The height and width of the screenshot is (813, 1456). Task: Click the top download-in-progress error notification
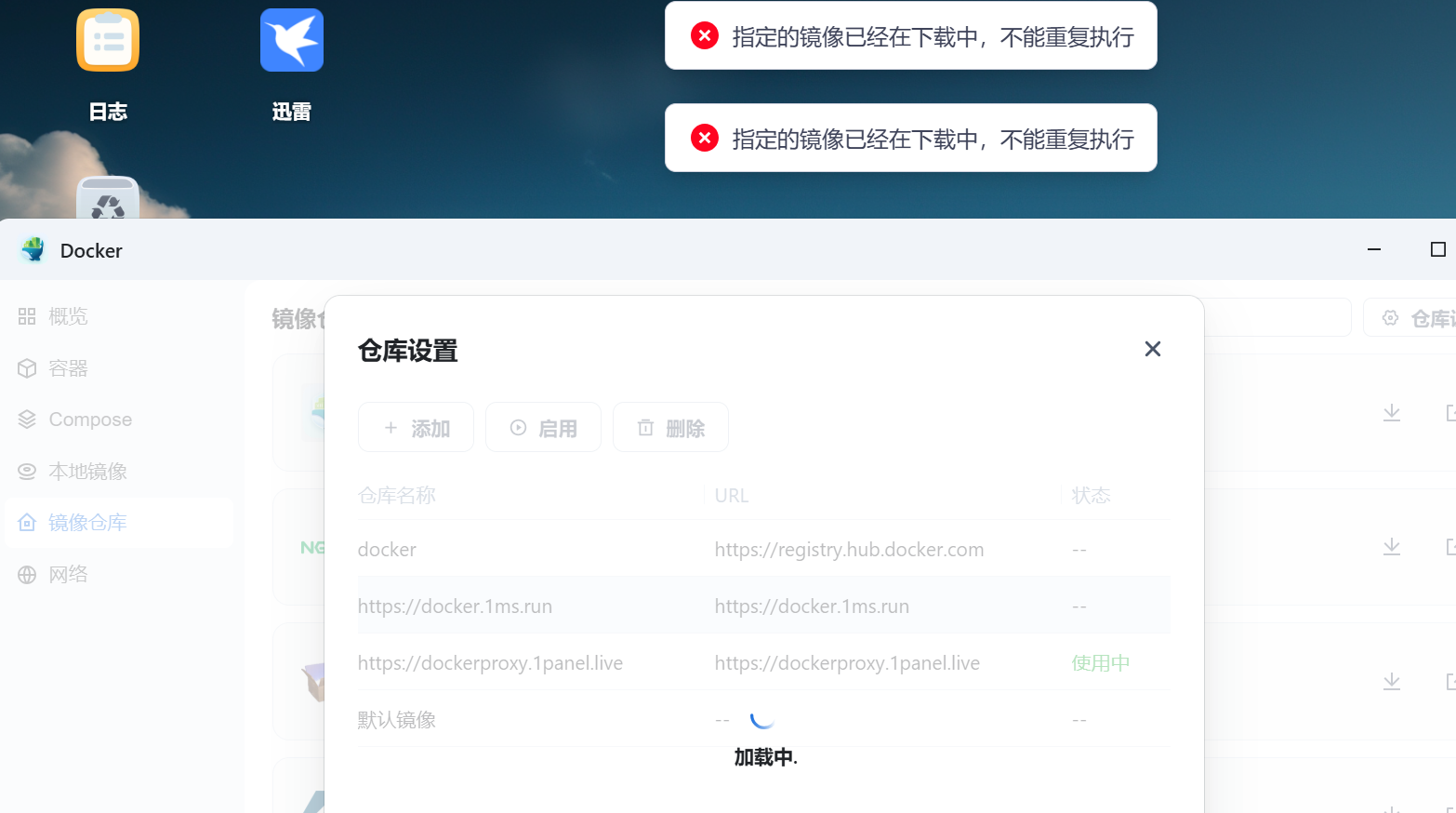pyautogui.click(x=911, y=35)
